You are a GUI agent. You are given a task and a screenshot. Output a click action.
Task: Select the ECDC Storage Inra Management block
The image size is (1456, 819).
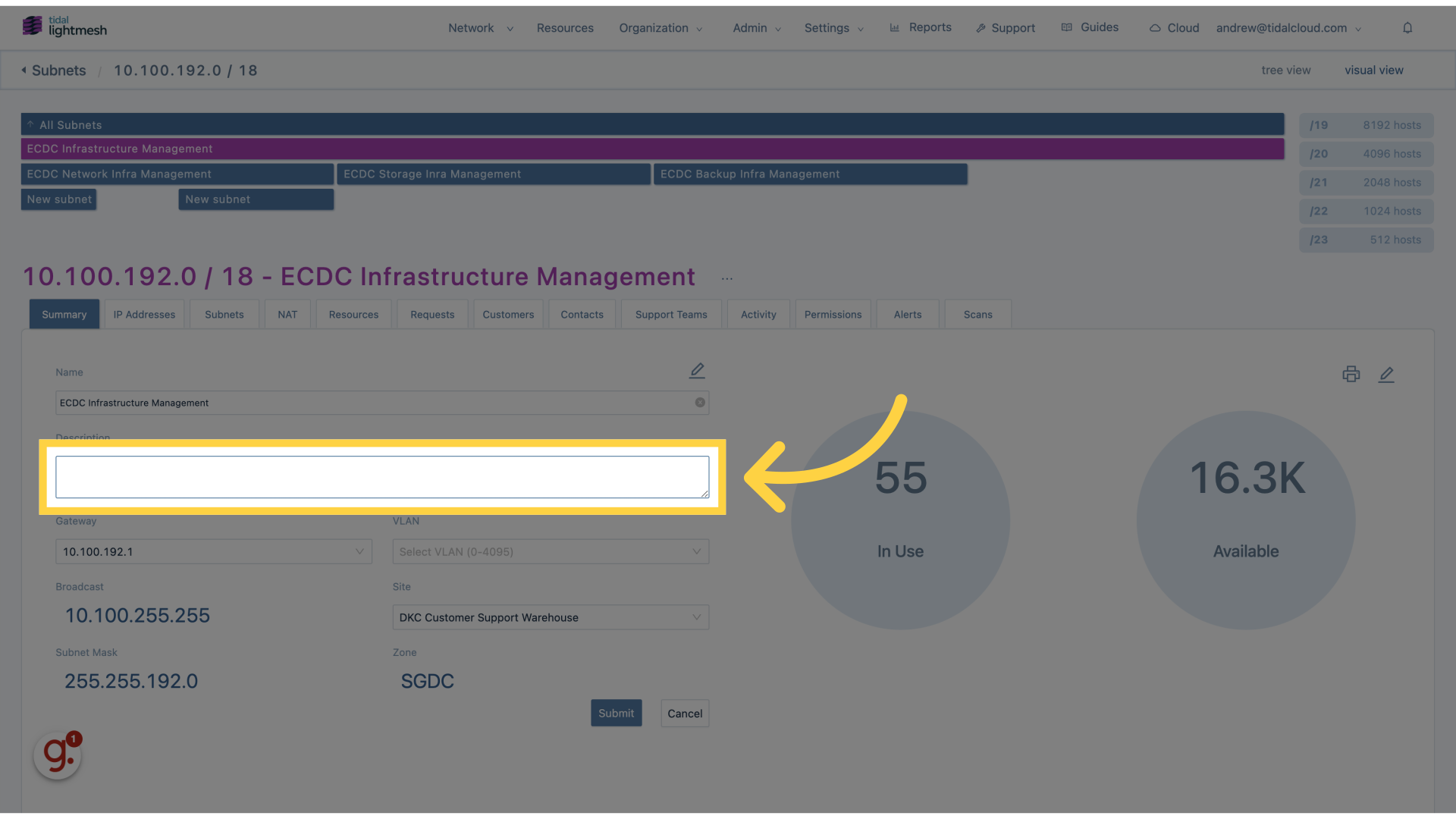point(493,174)
